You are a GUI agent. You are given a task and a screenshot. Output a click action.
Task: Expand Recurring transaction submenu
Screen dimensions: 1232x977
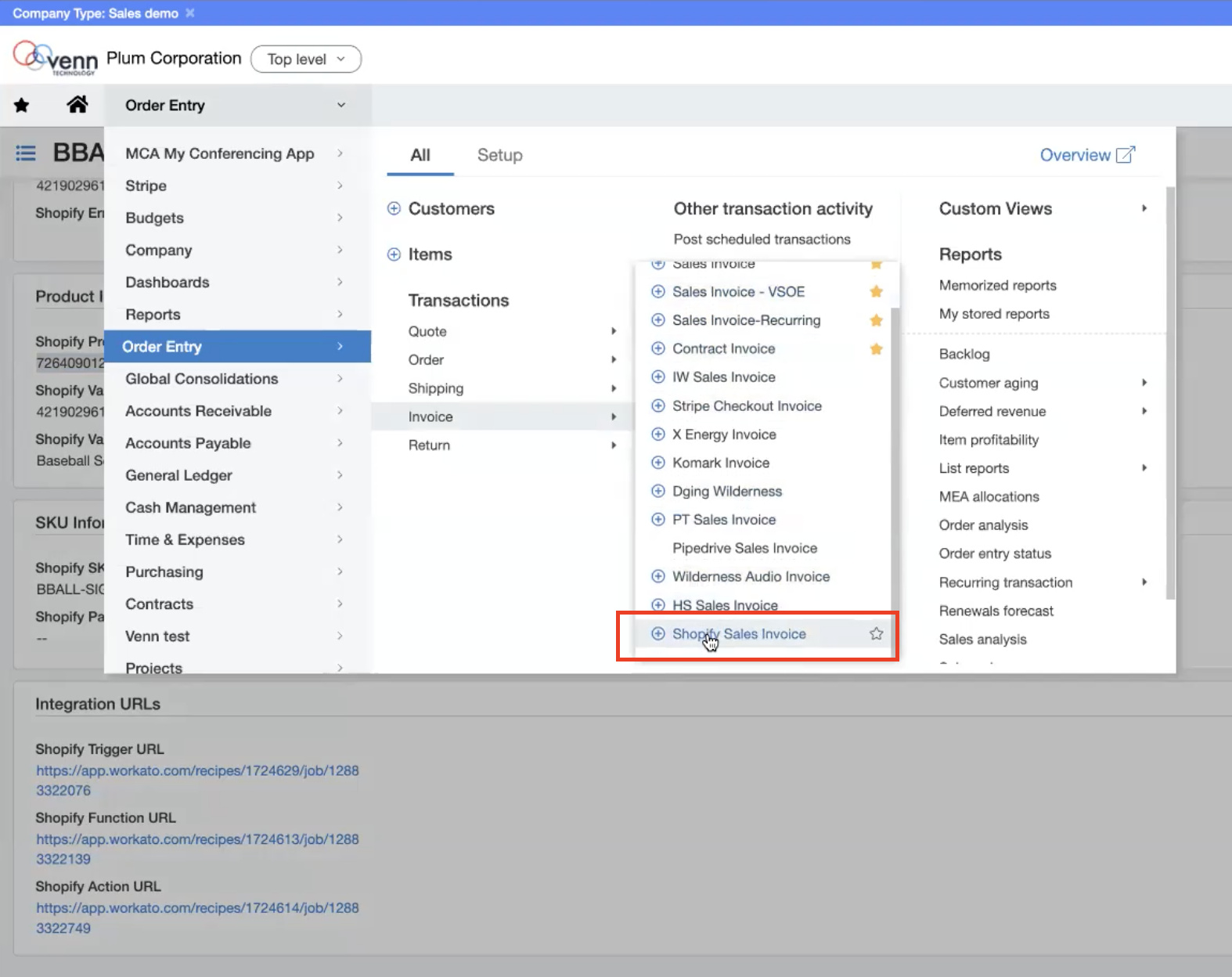[1144, 582]
